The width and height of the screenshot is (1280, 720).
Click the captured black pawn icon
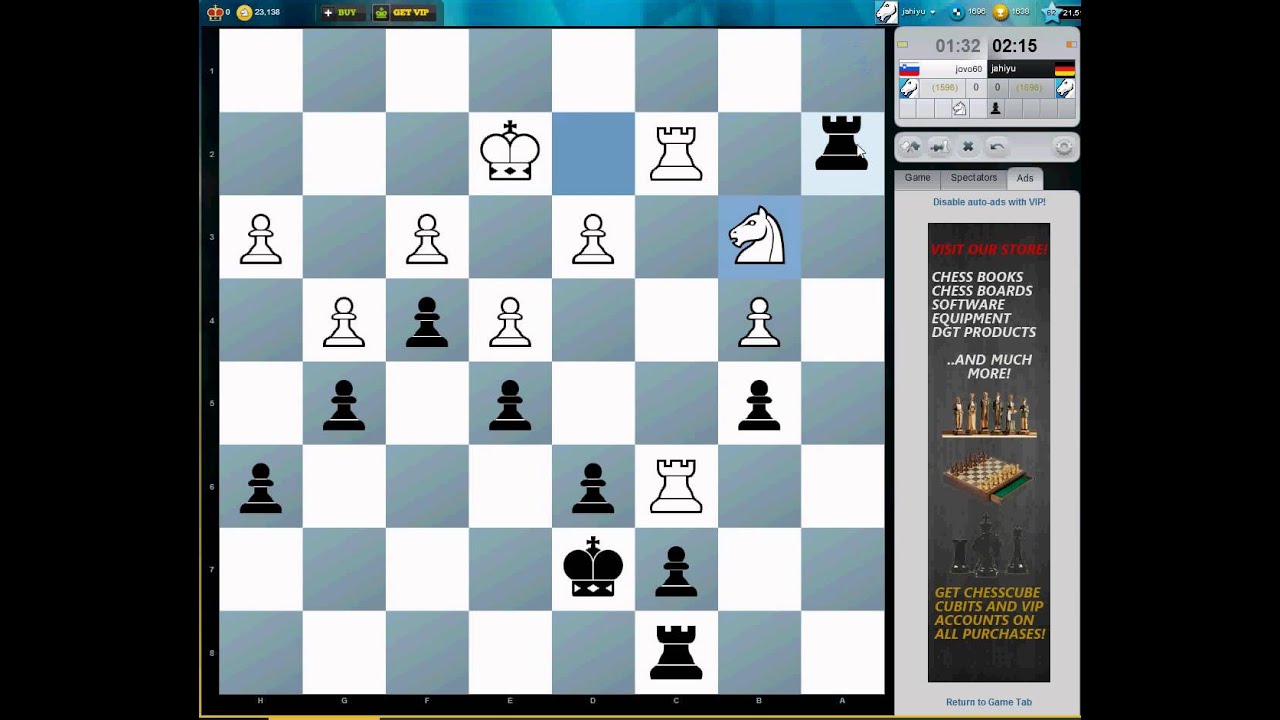(x=995, y=108)
